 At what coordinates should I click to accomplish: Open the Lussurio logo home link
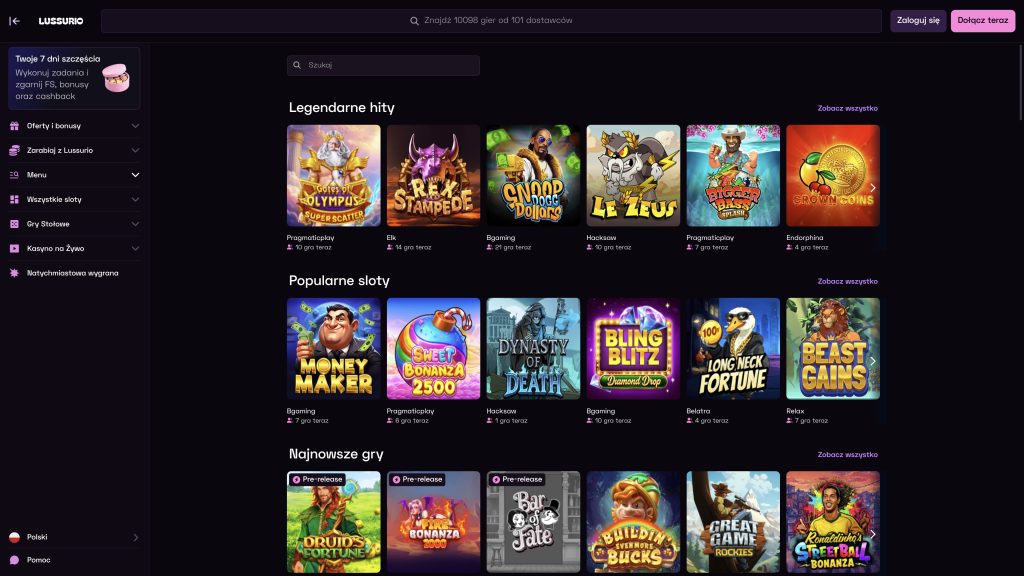pyautogui.click(x=61, y=21)
